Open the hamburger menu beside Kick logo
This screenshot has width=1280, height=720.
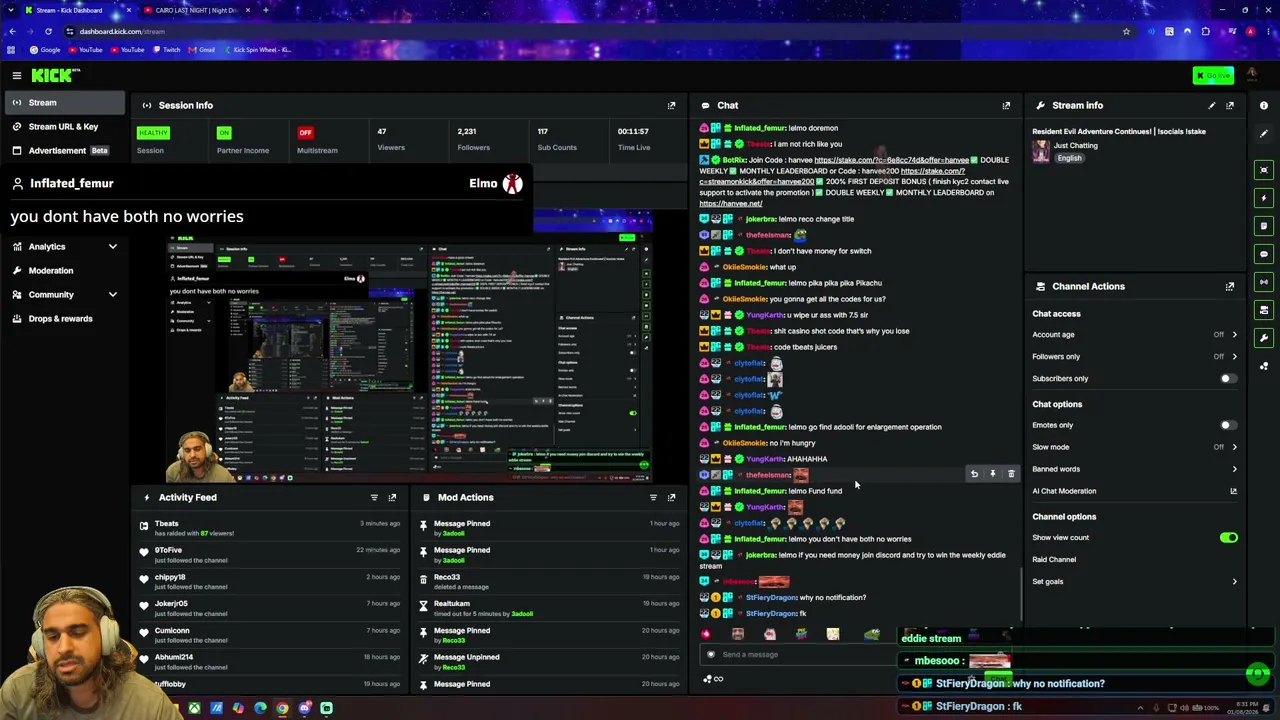[x=17, y=75]
